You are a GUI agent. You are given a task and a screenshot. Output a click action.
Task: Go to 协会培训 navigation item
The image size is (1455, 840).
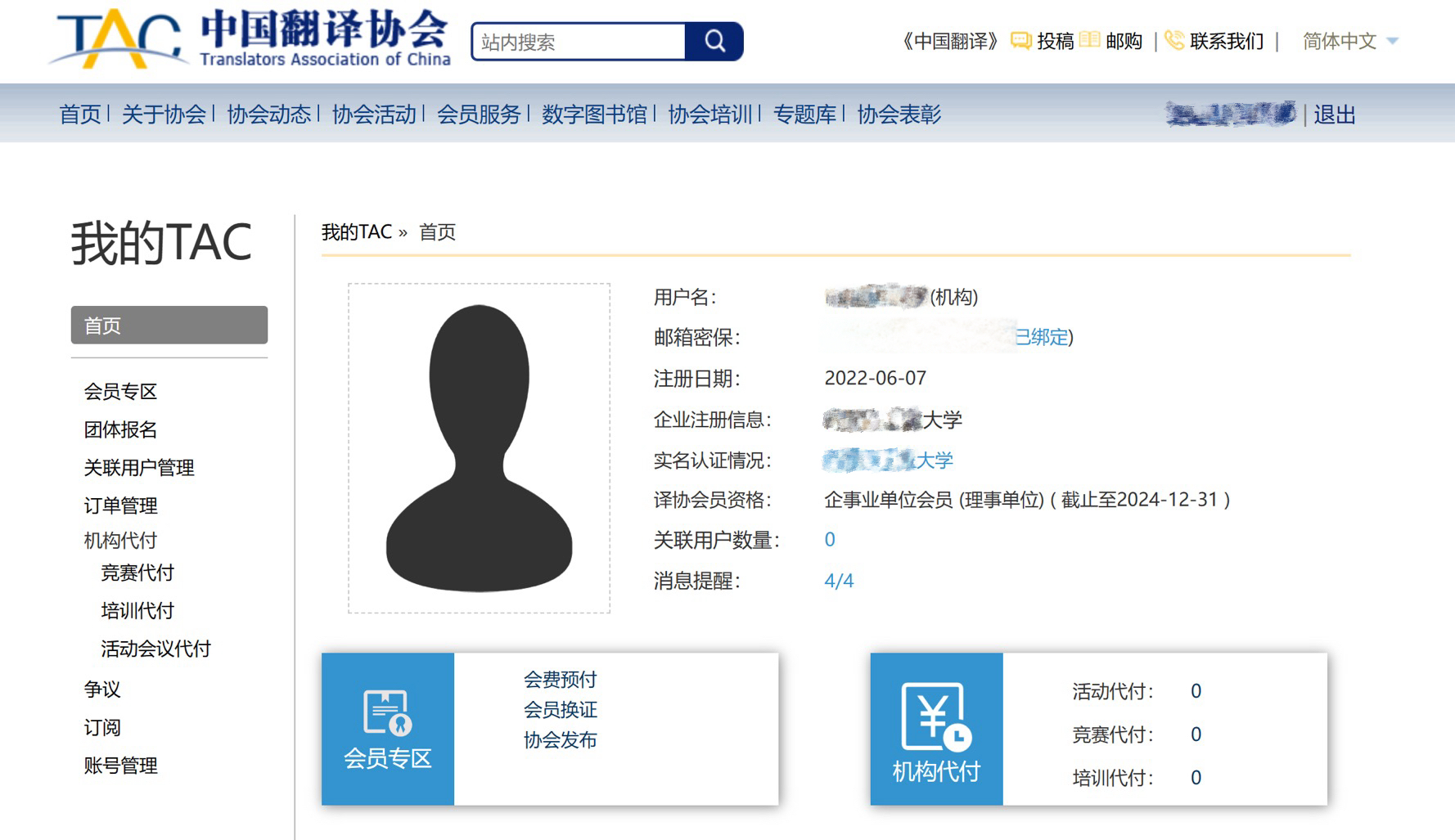click(x=709, y=115)
